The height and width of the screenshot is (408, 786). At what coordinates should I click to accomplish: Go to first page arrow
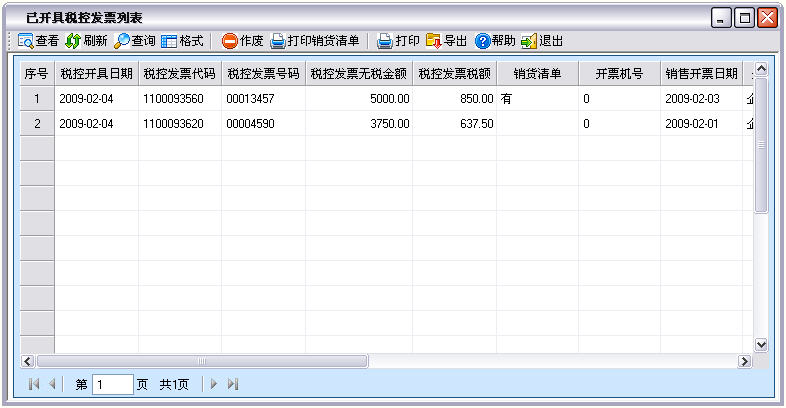pyautogui.click(x=34, y=384)
